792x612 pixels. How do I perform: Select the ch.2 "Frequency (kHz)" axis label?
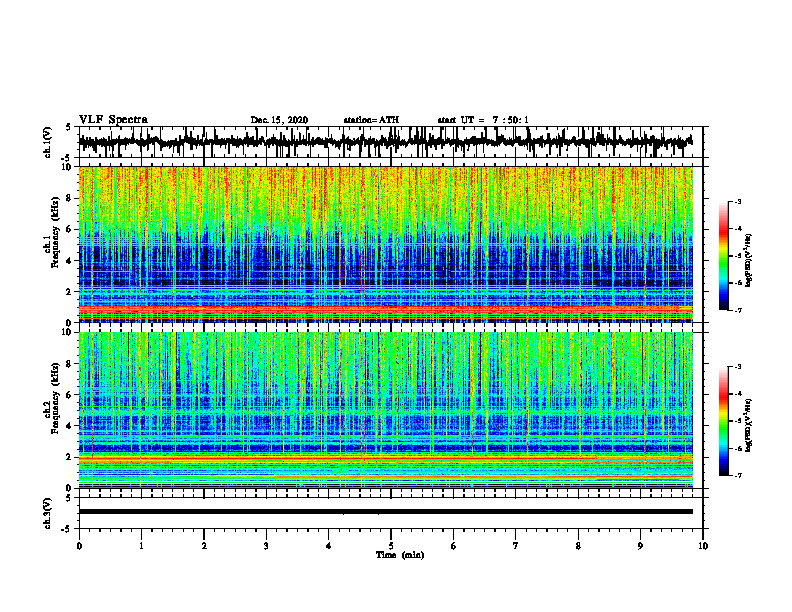55,398
